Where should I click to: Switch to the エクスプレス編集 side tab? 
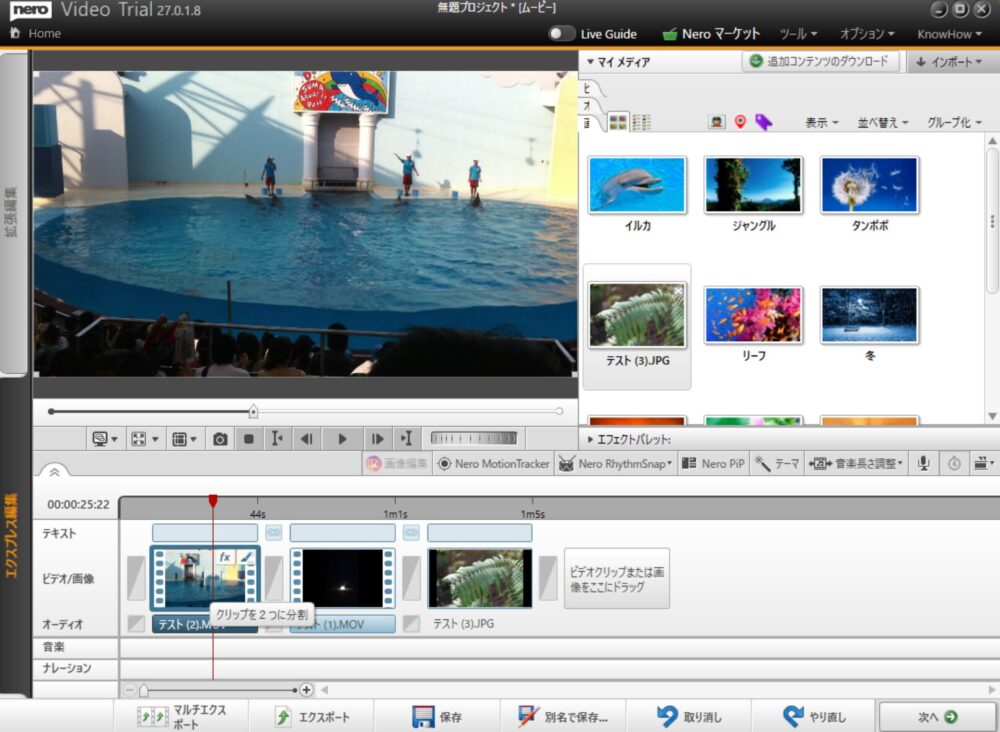coord(12,536)
